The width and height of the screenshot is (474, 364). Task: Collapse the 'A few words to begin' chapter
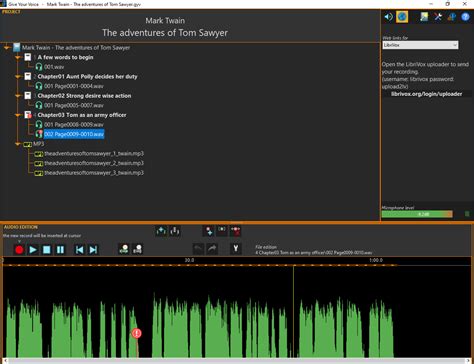tap(18, 57)
